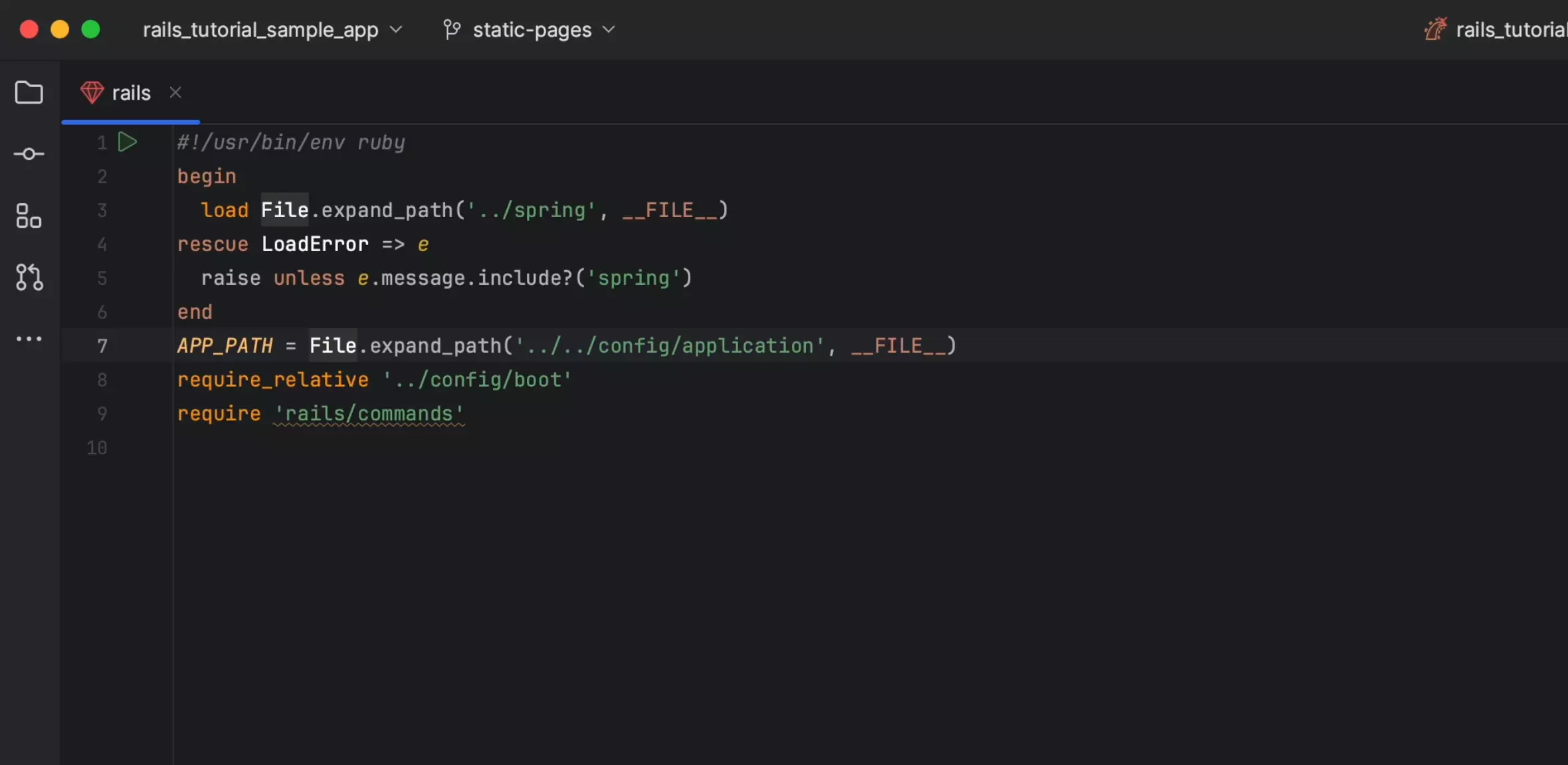Viewport: 1568px width, 765px height.
Task: Open the Structure tool window
Action: pos(29,216)
